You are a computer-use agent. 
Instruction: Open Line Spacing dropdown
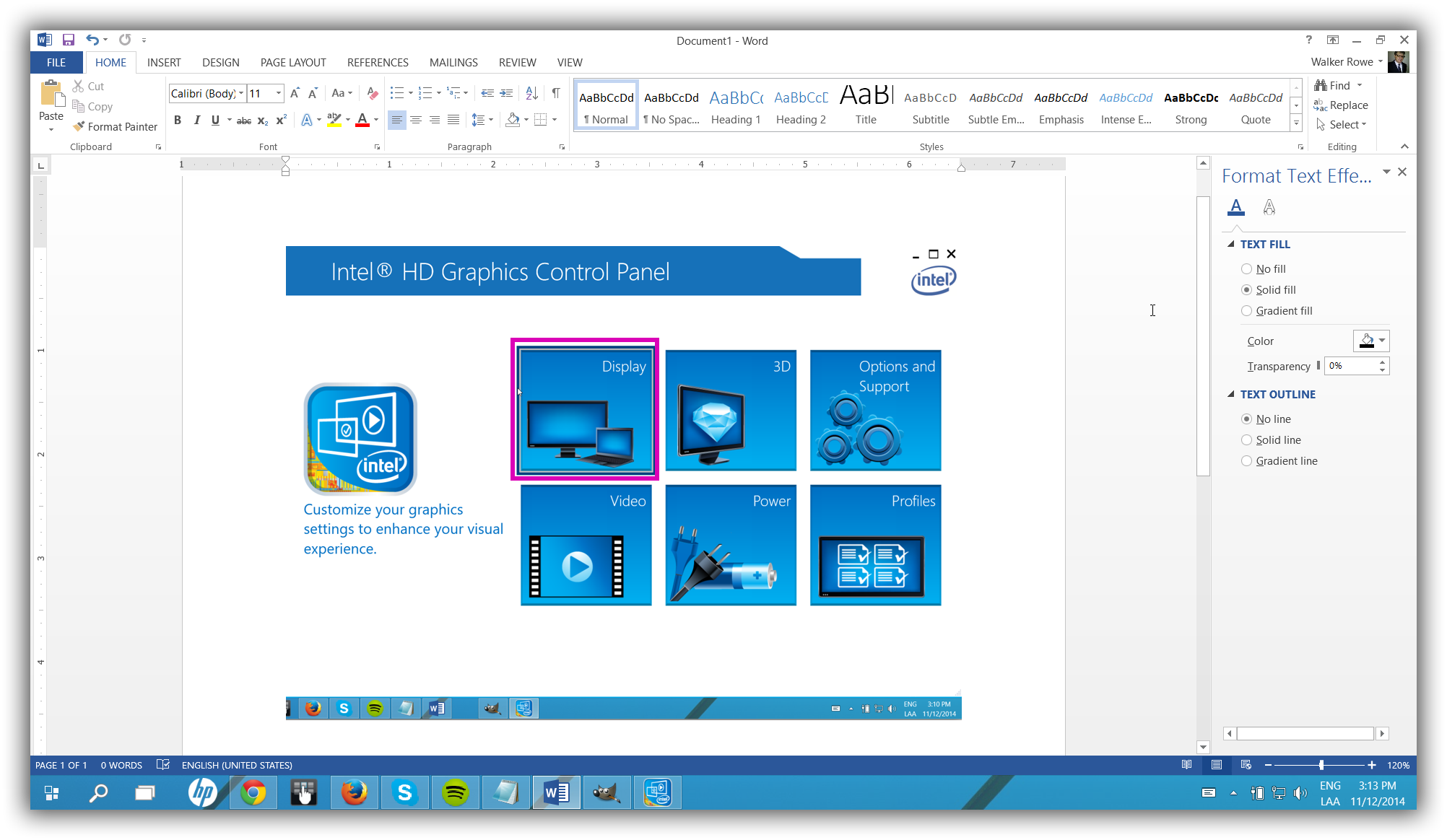click(482, 120)
